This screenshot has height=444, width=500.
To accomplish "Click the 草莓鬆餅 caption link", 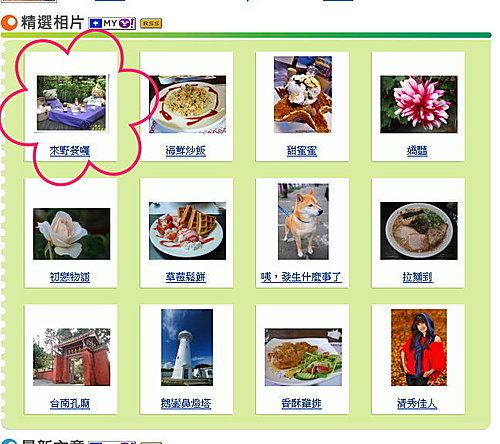I will coord(186,277).
